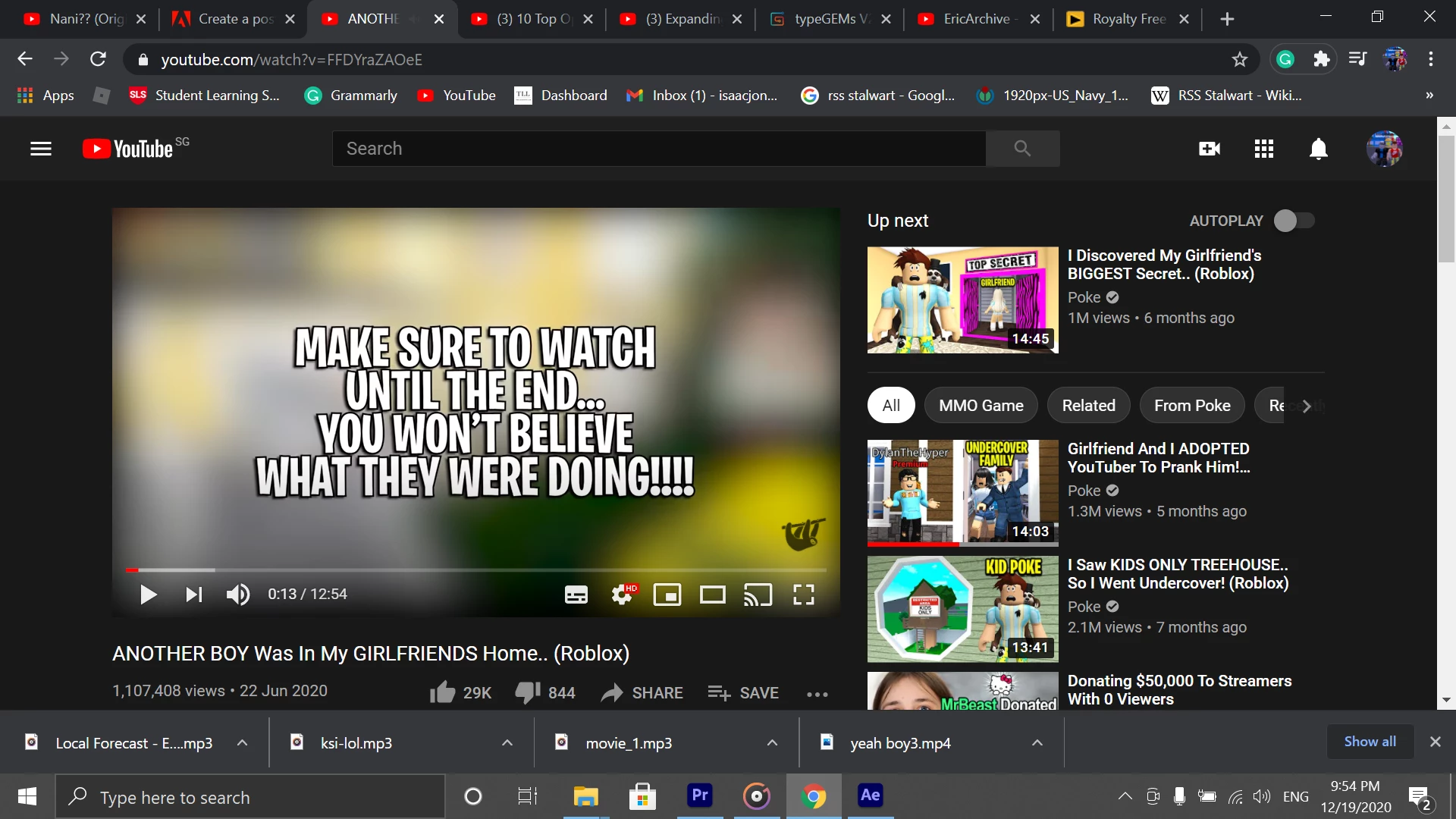Click the cast to TV icon
The width and height of the screenshot is (1456, 819).
pos(758,595)
